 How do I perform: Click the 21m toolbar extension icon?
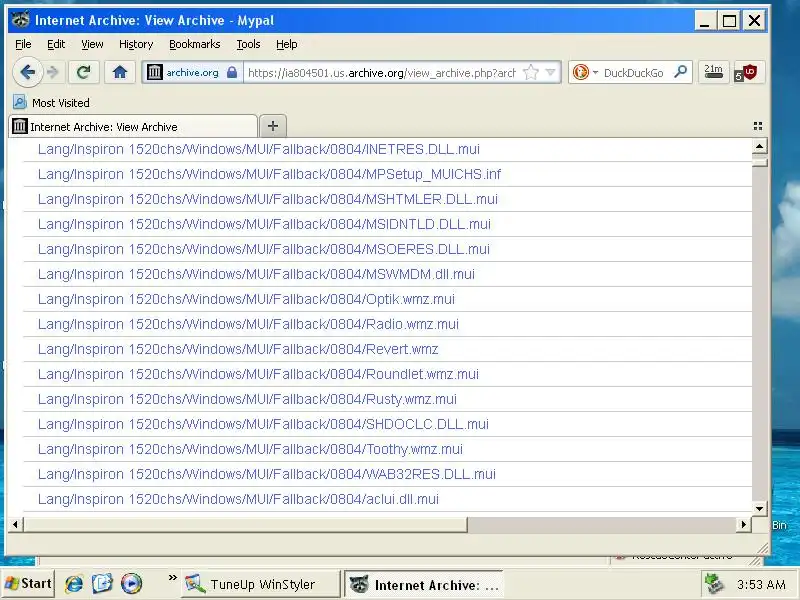click(x=713, y=72)
